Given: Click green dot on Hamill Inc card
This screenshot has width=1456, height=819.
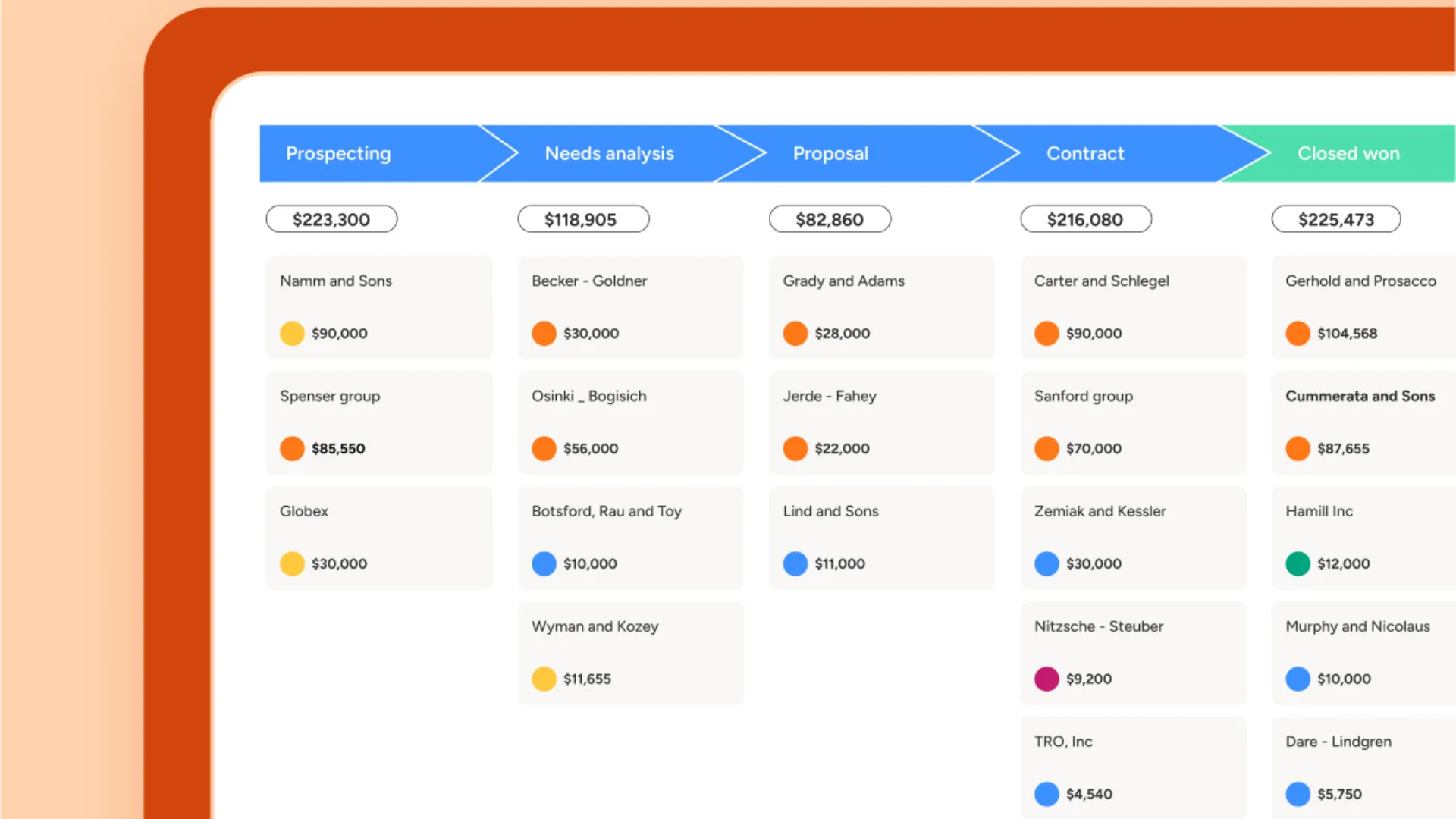Looking at the screenshot, I should [1298, 563].
